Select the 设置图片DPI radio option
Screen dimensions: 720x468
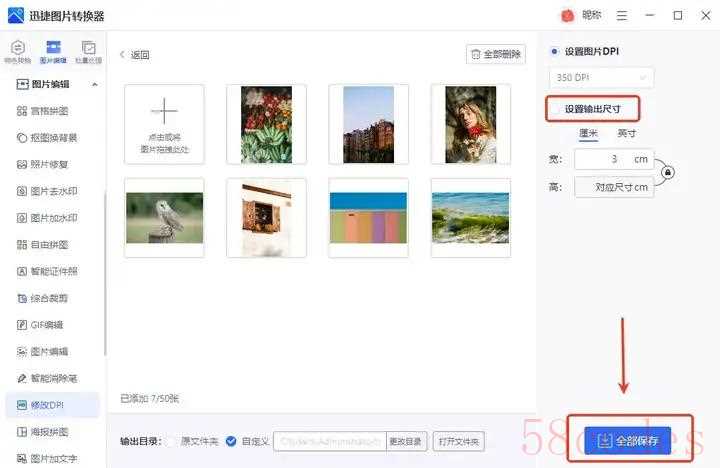(x=555, y=51)
